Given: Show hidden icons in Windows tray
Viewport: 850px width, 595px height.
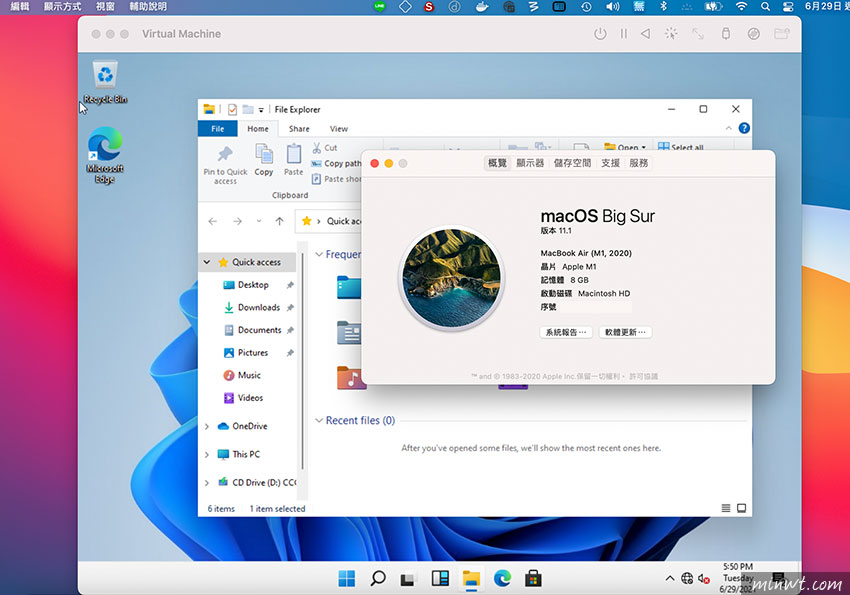Looking at the screenshot, I should (670, 579).
